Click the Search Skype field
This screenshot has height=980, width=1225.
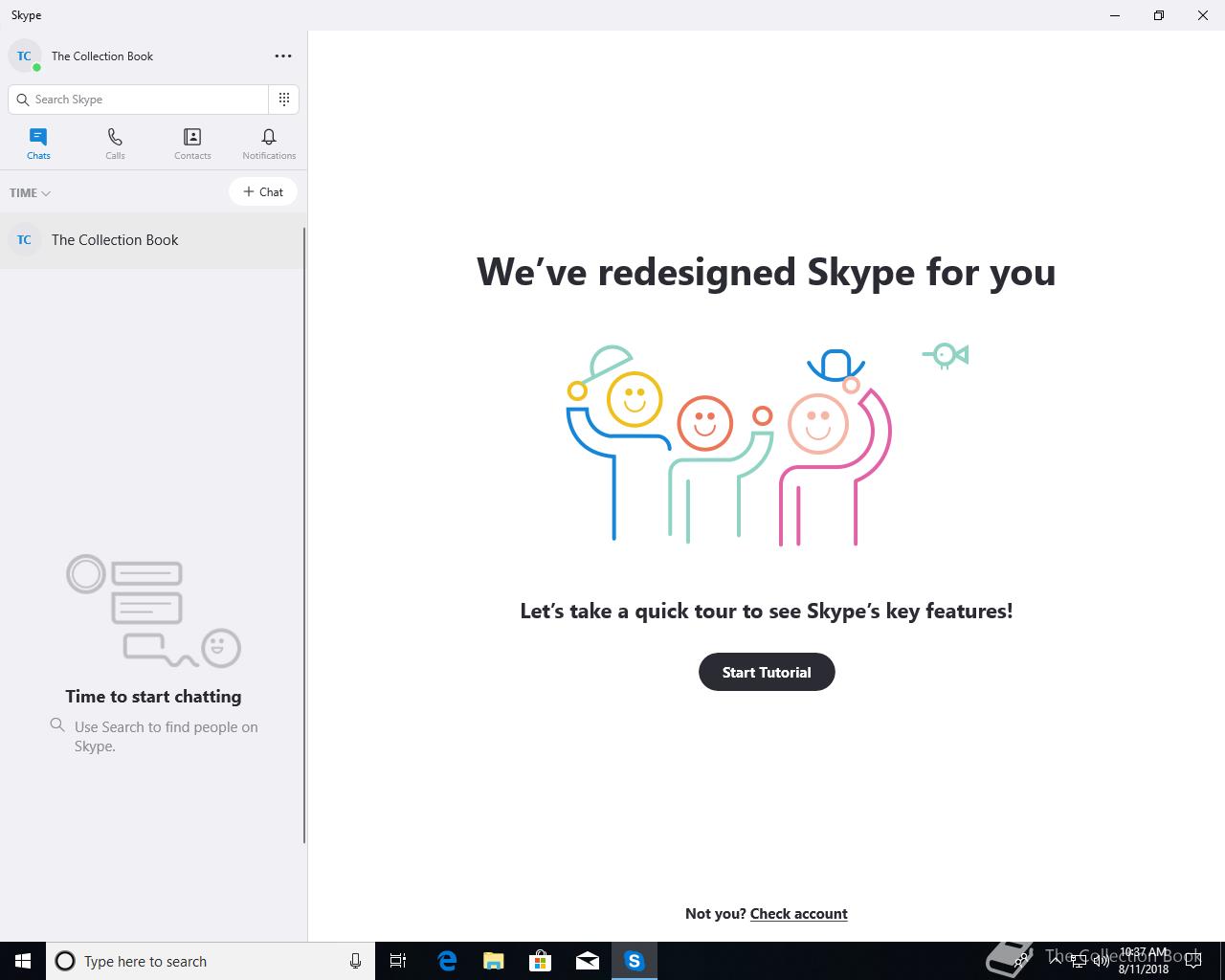[x=139, y=100]
